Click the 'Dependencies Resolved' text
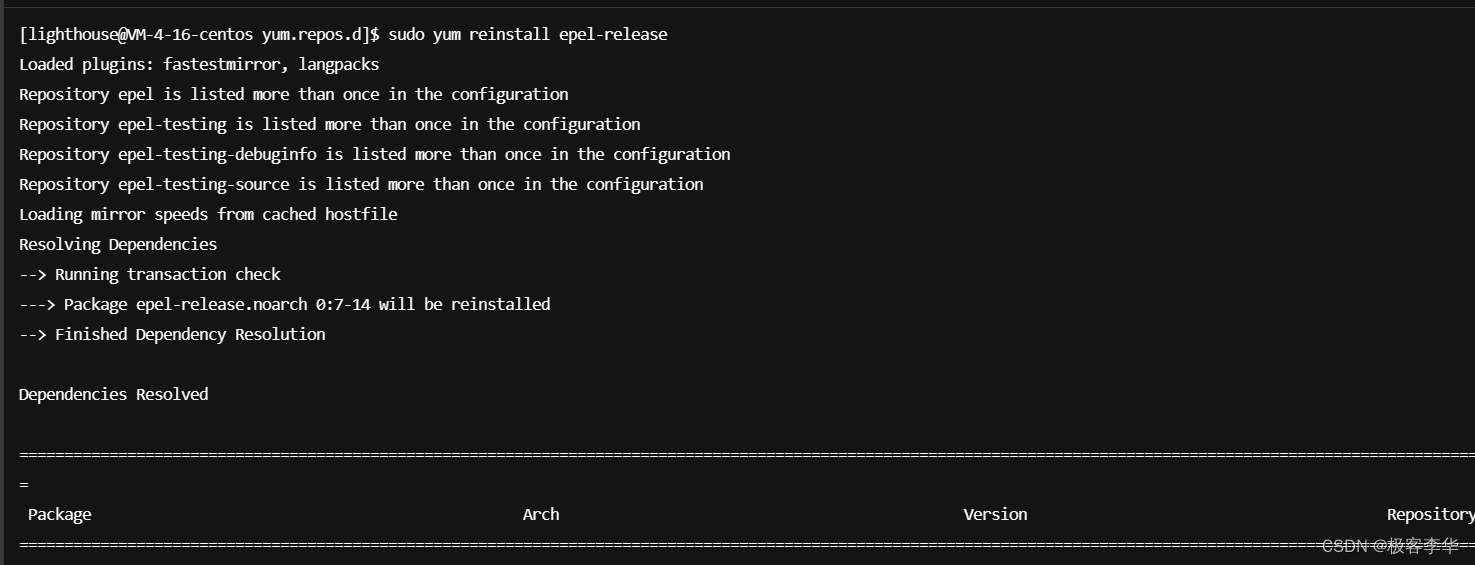This screenshot has height=565, width=1475. (113, 394)
